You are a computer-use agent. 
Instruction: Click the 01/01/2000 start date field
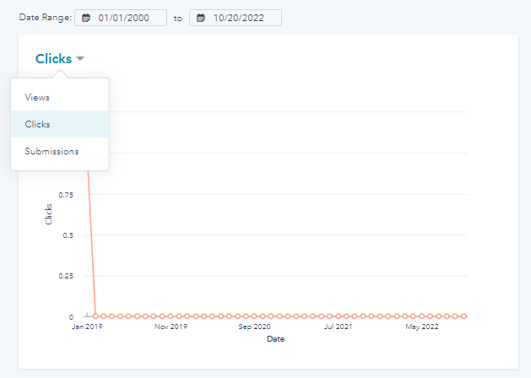point(121,18)
